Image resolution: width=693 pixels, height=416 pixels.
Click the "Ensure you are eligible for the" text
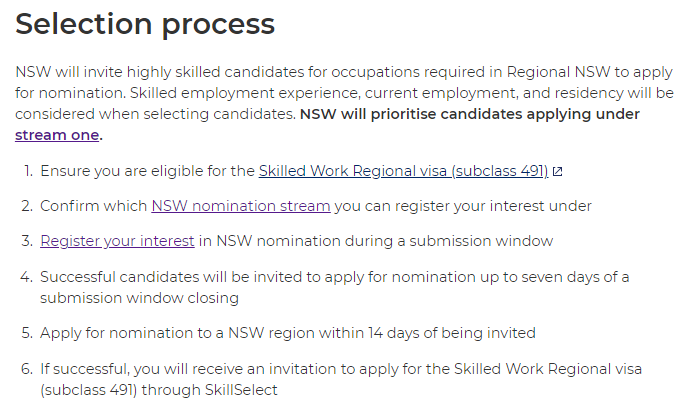point(148,171)
